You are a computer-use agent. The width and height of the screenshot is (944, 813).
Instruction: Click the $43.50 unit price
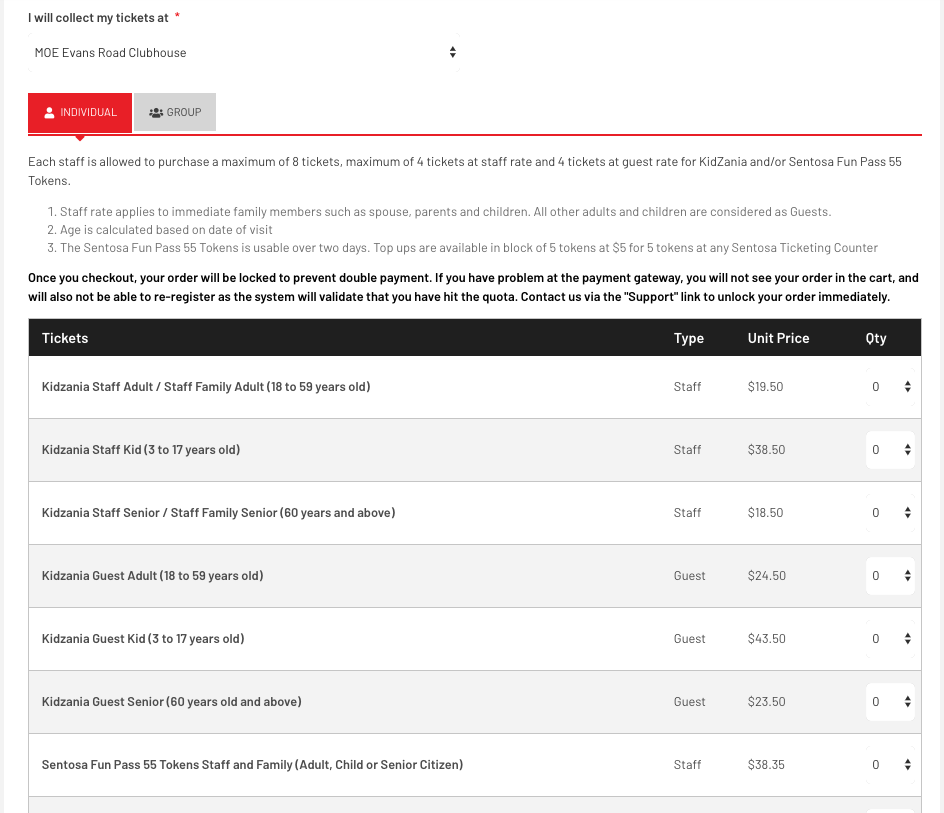(766, 638)
